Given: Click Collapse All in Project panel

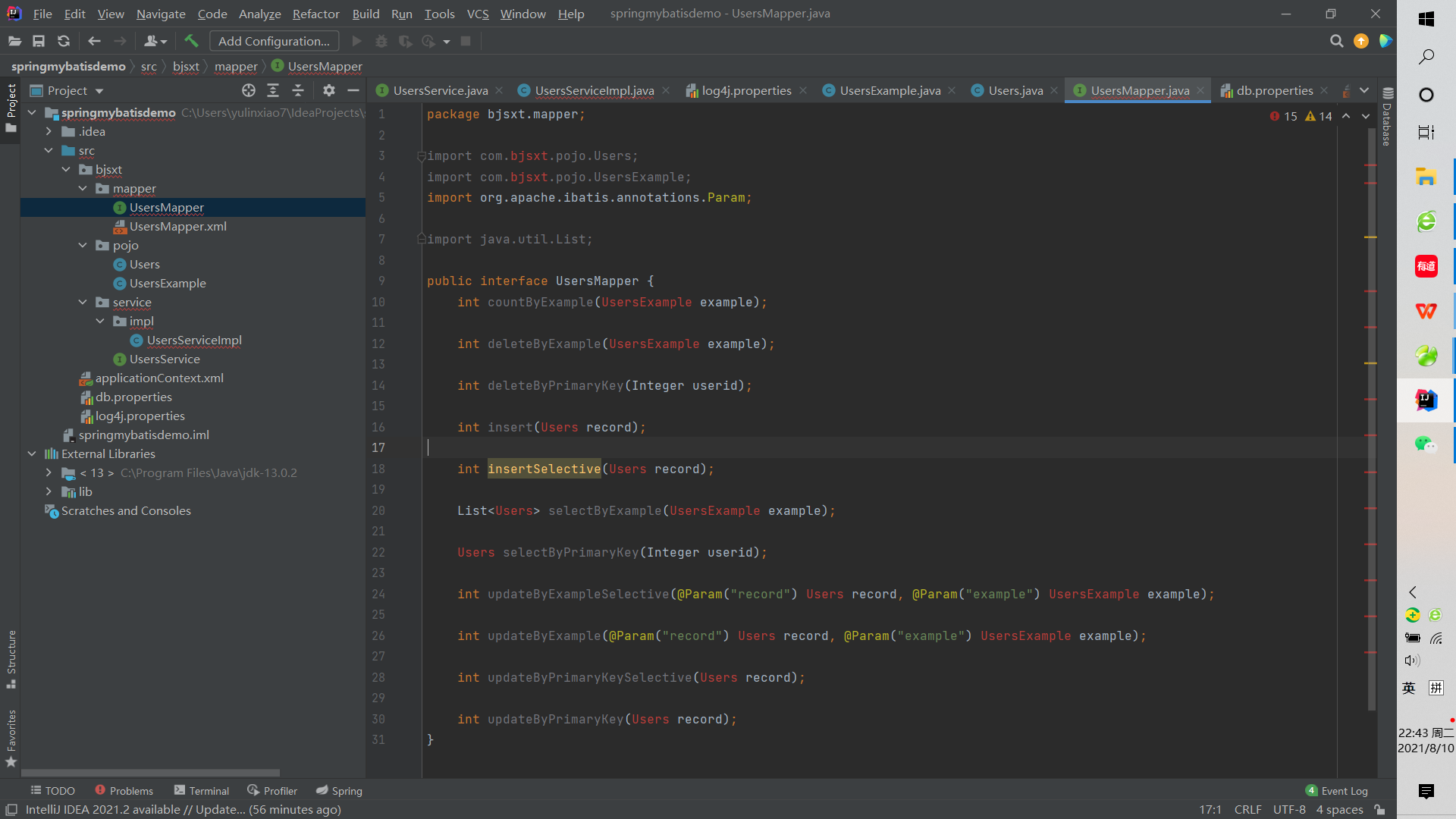Looking at the screenshot, I should click(298, 90).
